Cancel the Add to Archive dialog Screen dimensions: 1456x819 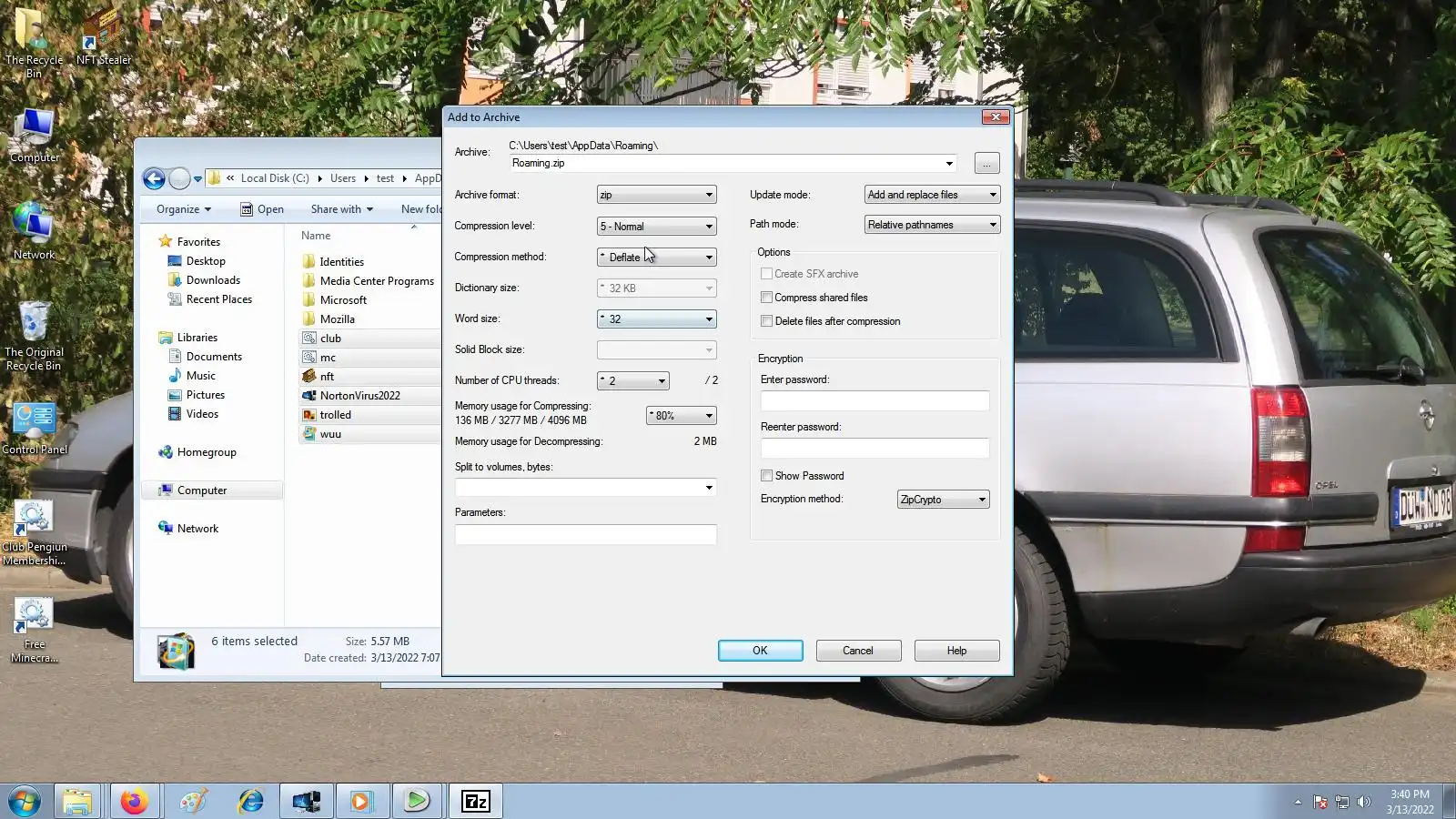(x=858, y=651)
